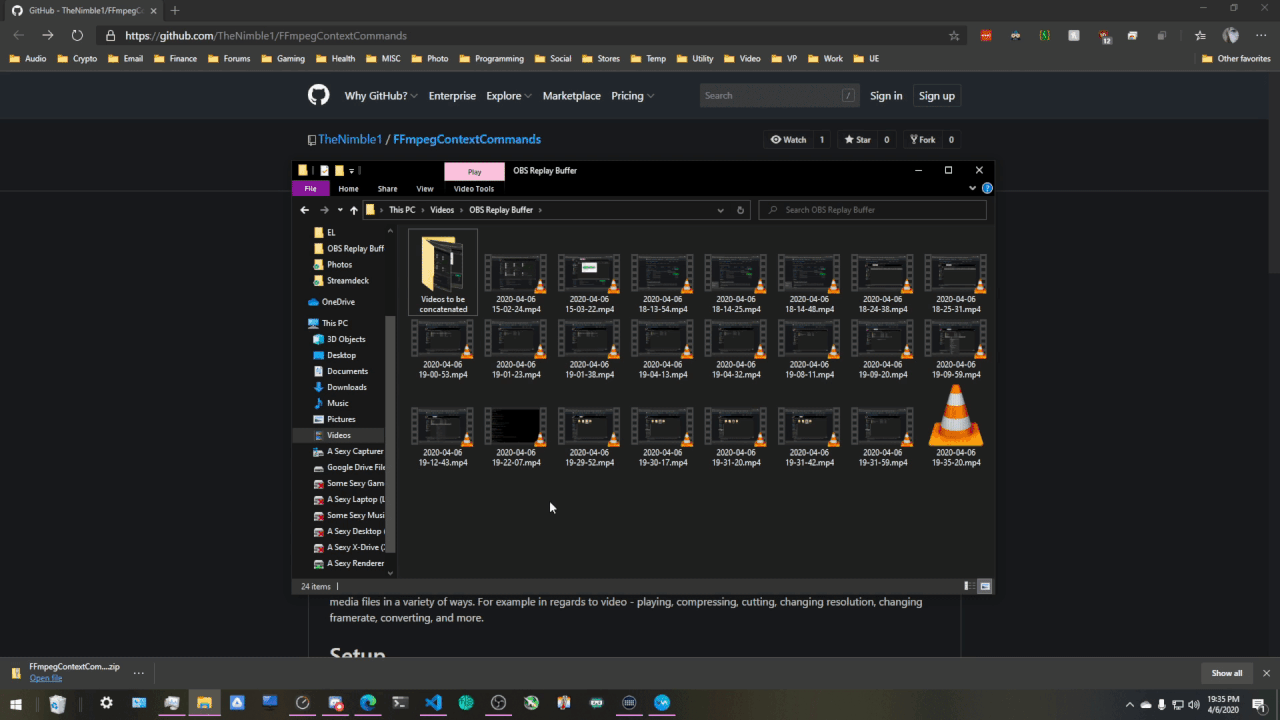Refresh the OBS Replay Buffer folder view
Screen dimensions: 1280x720
tap(740, 210)
